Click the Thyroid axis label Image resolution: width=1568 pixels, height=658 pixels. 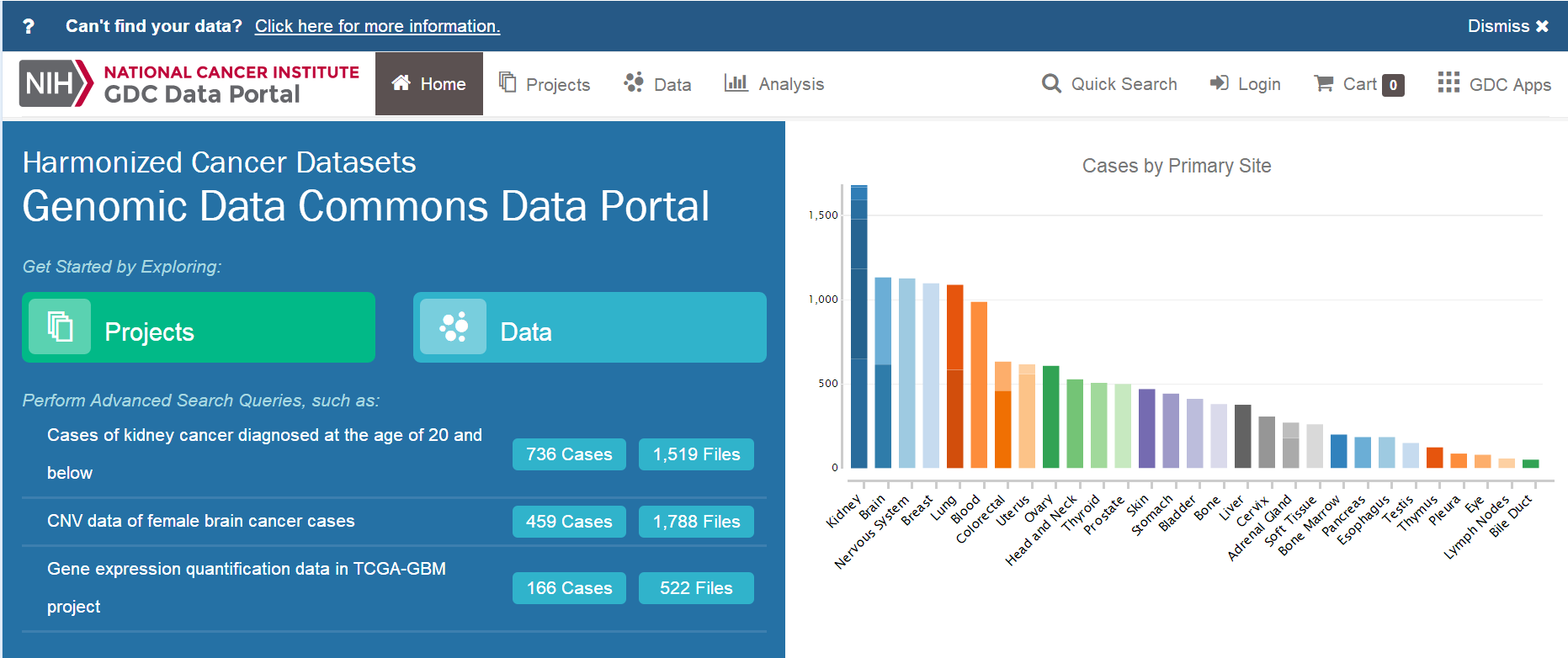(x=1081, y=512)
